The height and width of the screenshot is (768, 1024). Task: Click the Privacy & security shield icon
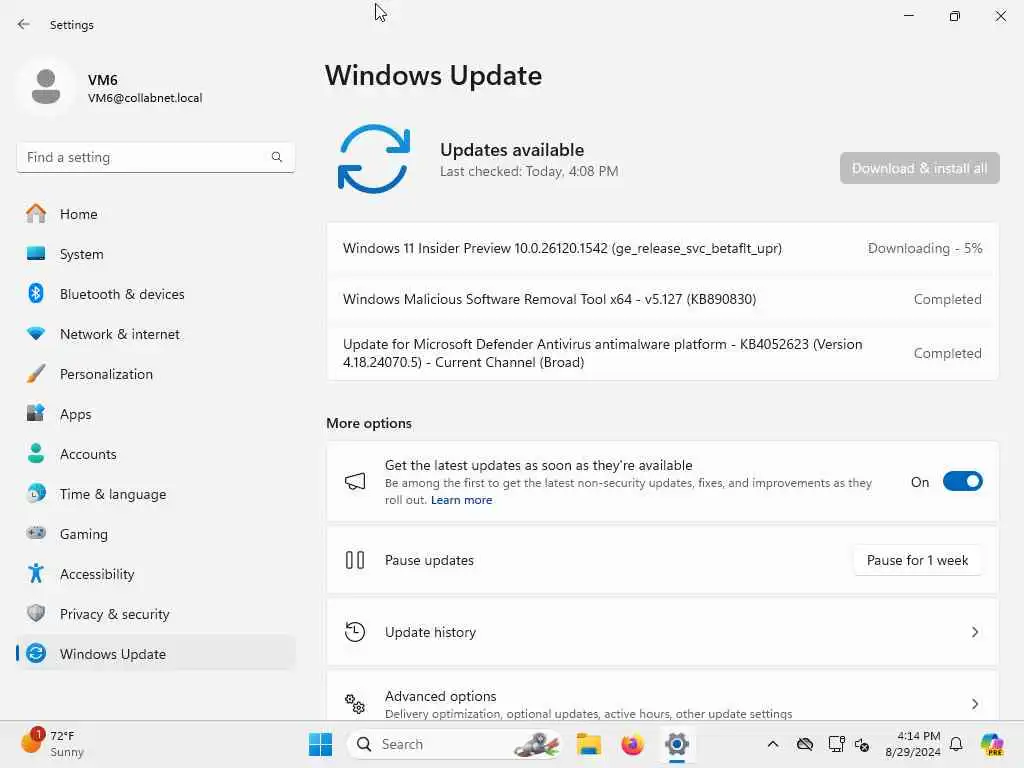click(x=36, y=613)
